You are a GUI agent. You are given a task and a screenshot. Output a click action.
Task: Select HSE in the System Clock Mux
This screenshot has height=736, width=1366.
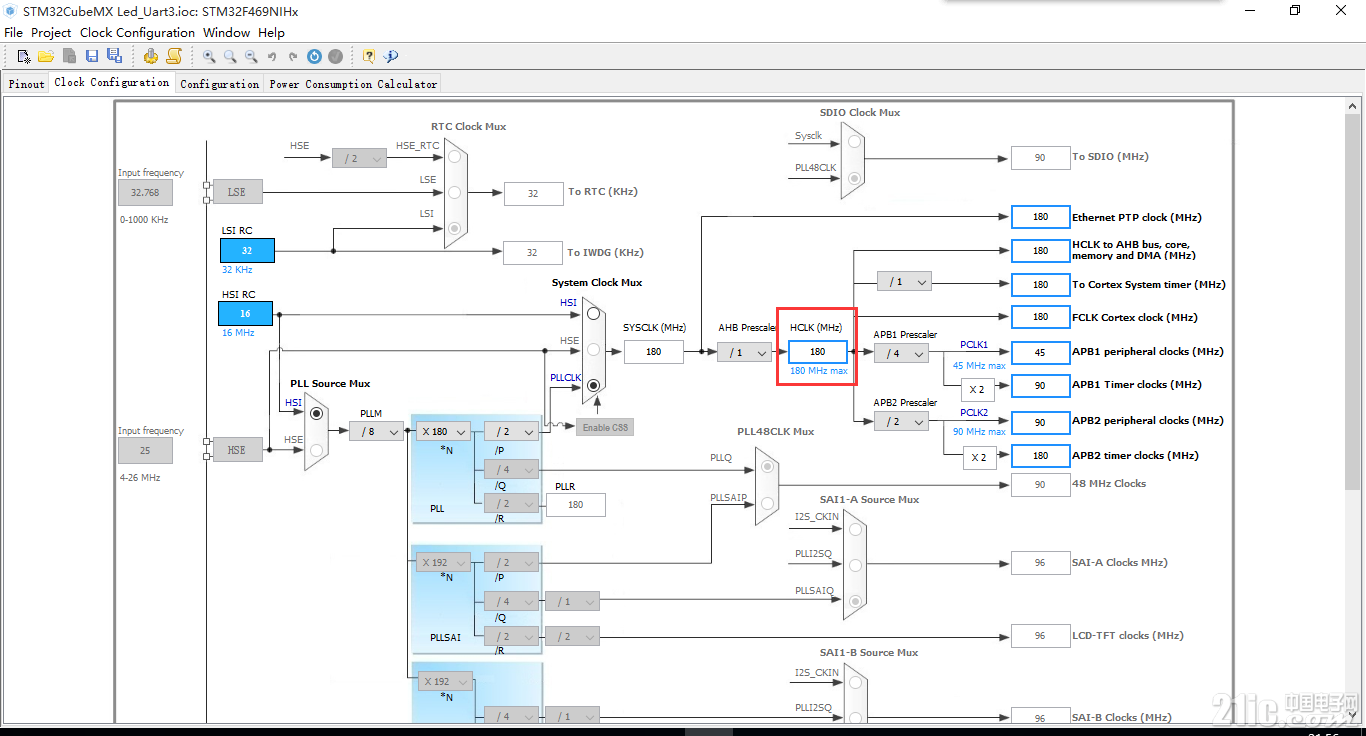coord(594,349)
